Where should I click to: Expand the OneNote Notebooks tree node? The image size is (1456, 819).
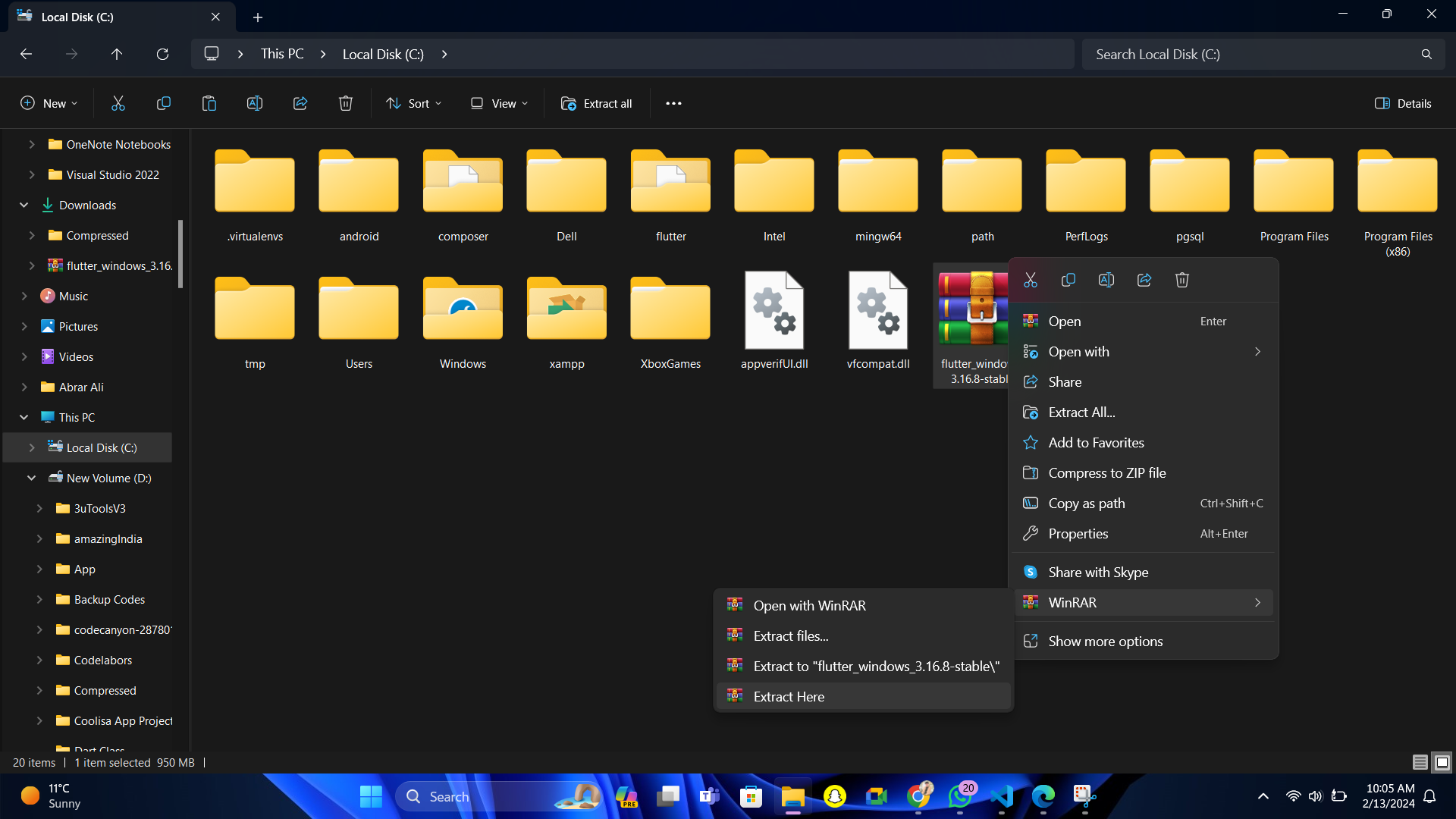point(32,144)
